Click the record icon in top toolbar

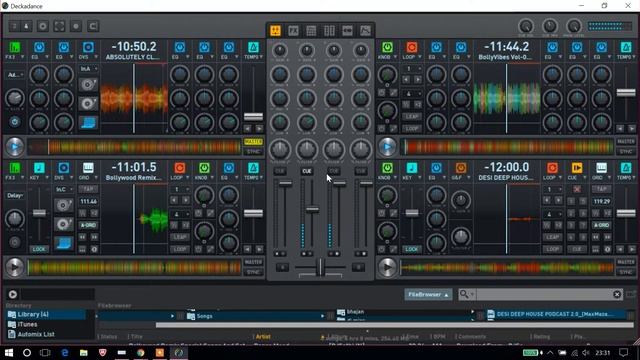76,27
